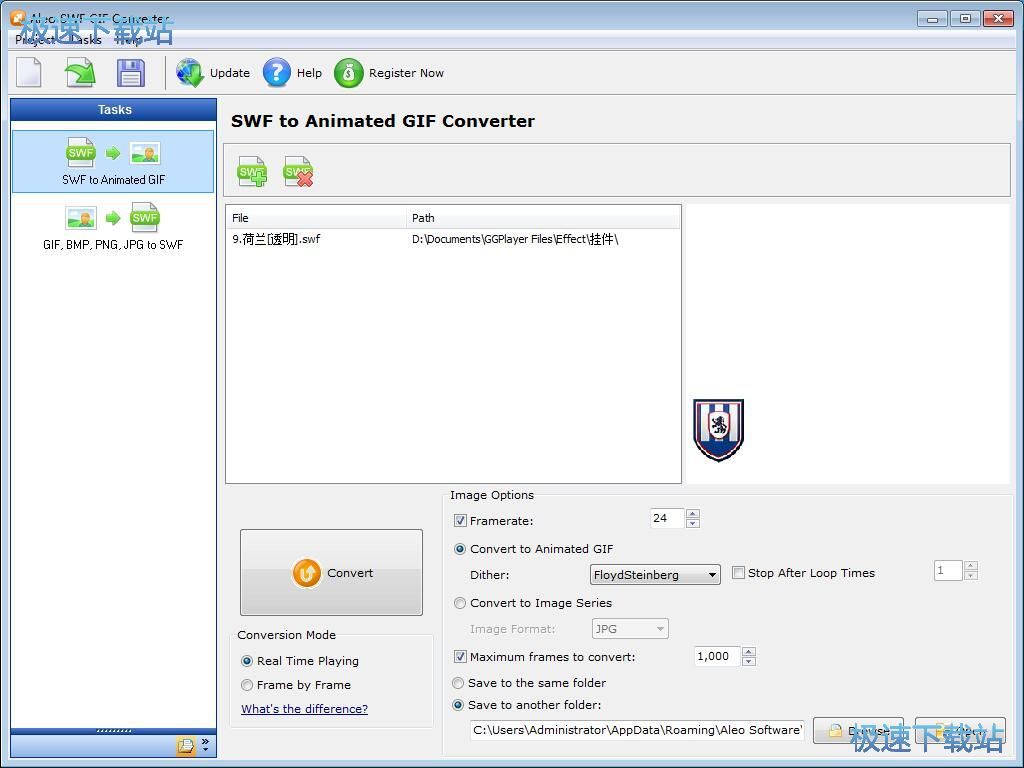The height and width of the screenshot is (768, 1024).
Task: Select Save to another folder
Action: click(458, 705)
